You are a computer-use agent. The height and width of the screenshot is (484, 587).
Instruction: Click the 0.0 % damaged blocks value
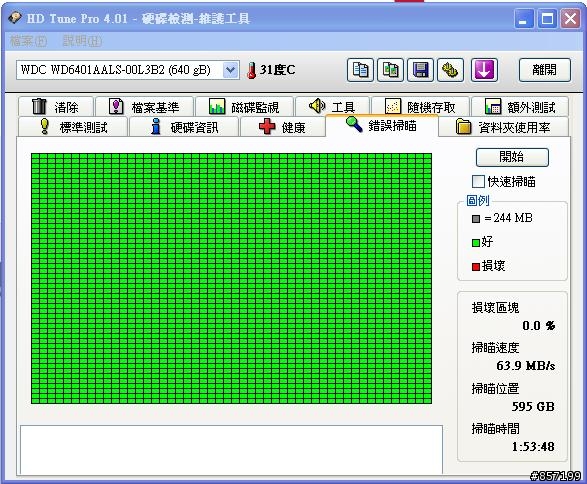(539, 325)
